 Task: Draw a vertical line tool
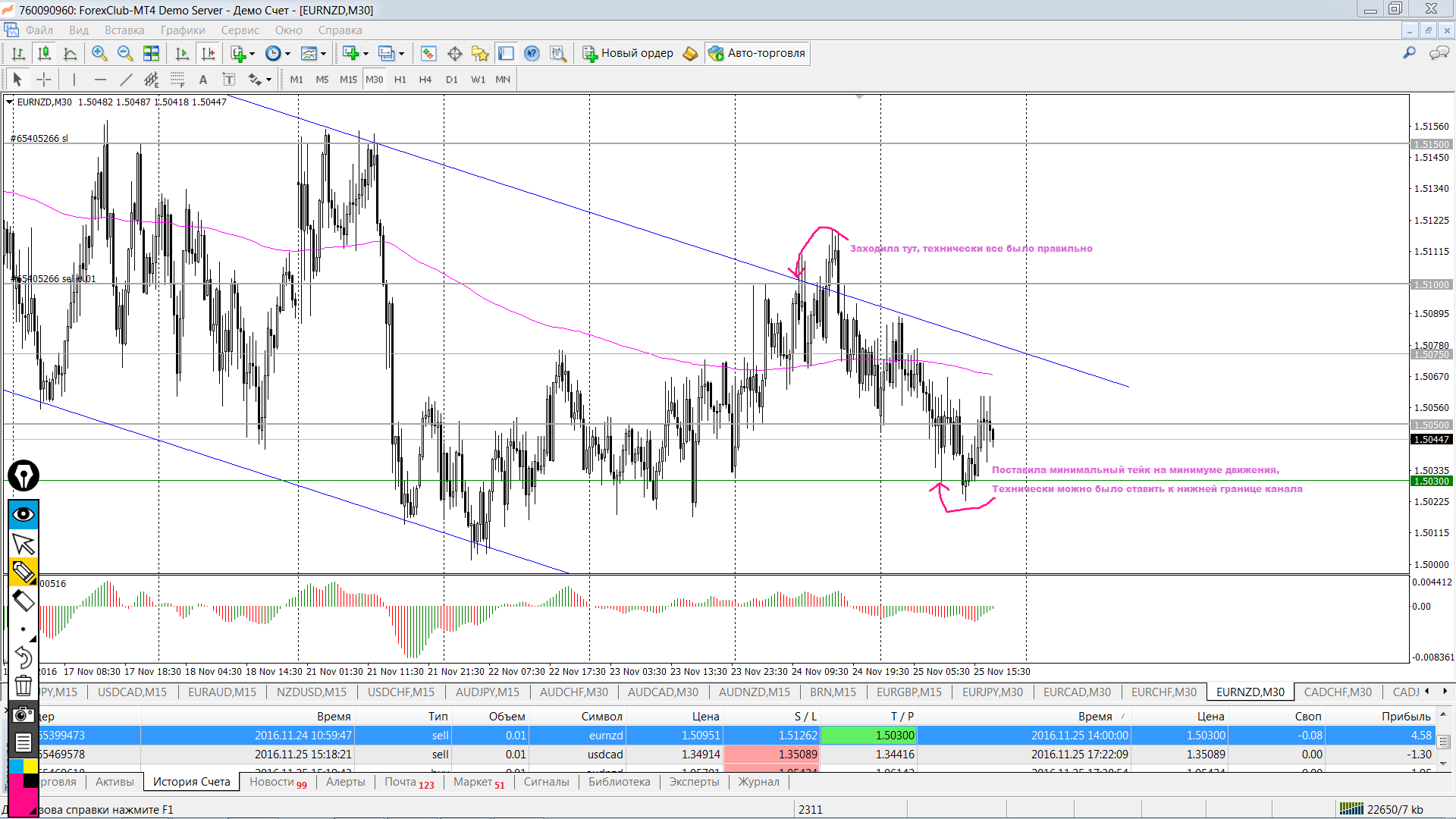74,79
